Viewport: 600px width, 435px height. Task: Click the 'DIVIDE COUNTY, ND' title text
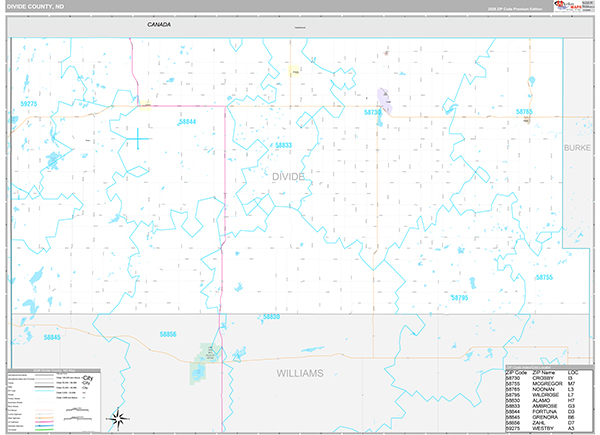coord(35,7)
